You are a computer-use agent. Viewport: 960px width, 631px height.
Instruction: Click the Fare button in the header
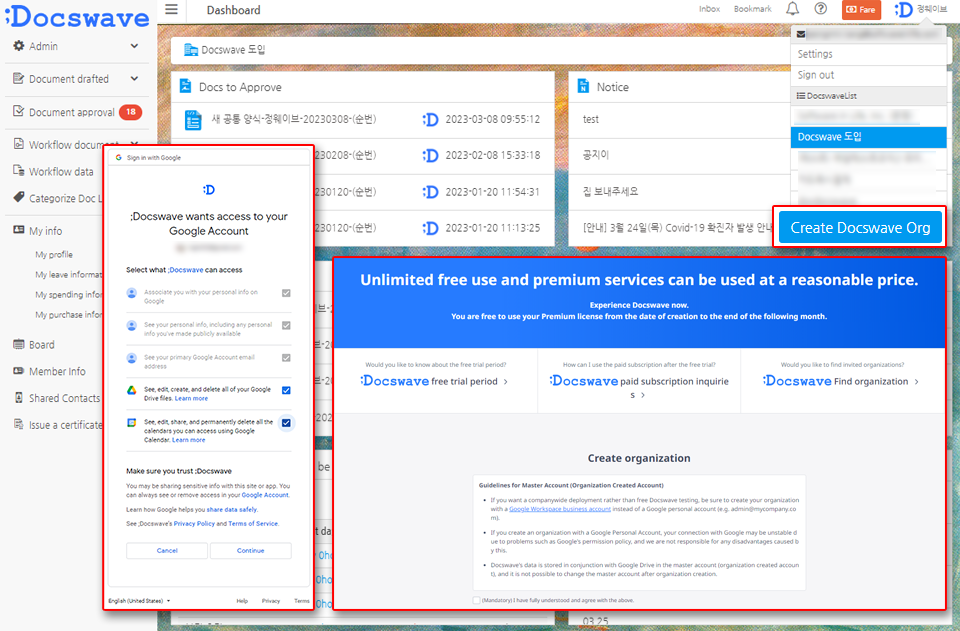click(x=861, y=10)
